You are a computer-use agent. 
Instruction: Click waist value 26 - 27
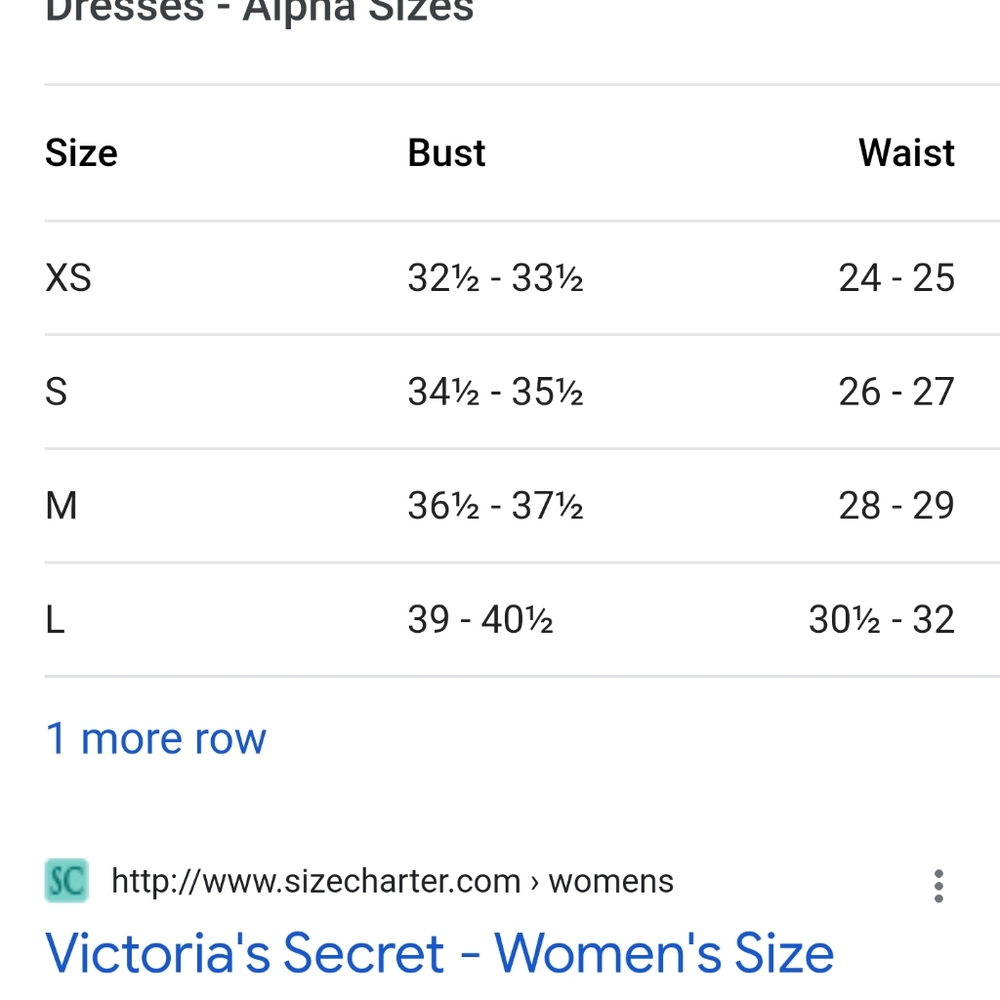pos(896,392)
